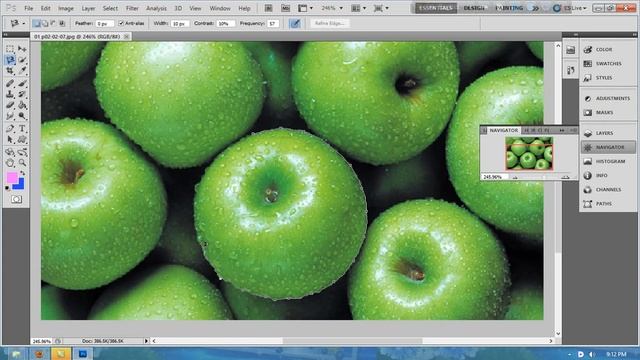Select the Pen tool
This screenshot has width=640, height=360.
pyautogui.click(x=10, y=129)
